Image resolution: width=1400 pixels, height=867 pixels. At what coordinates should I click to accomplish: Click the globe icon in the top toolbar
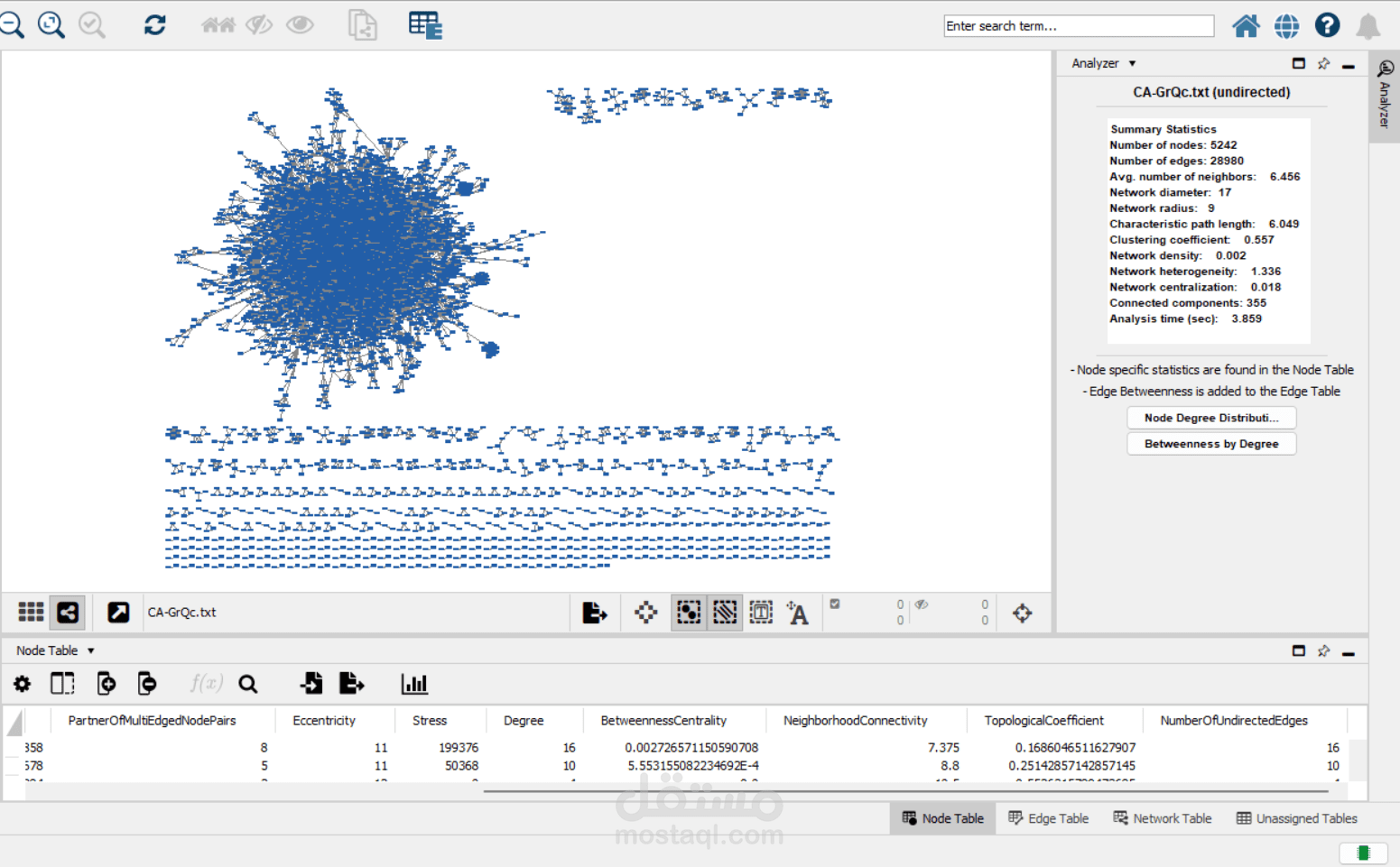1286,25
